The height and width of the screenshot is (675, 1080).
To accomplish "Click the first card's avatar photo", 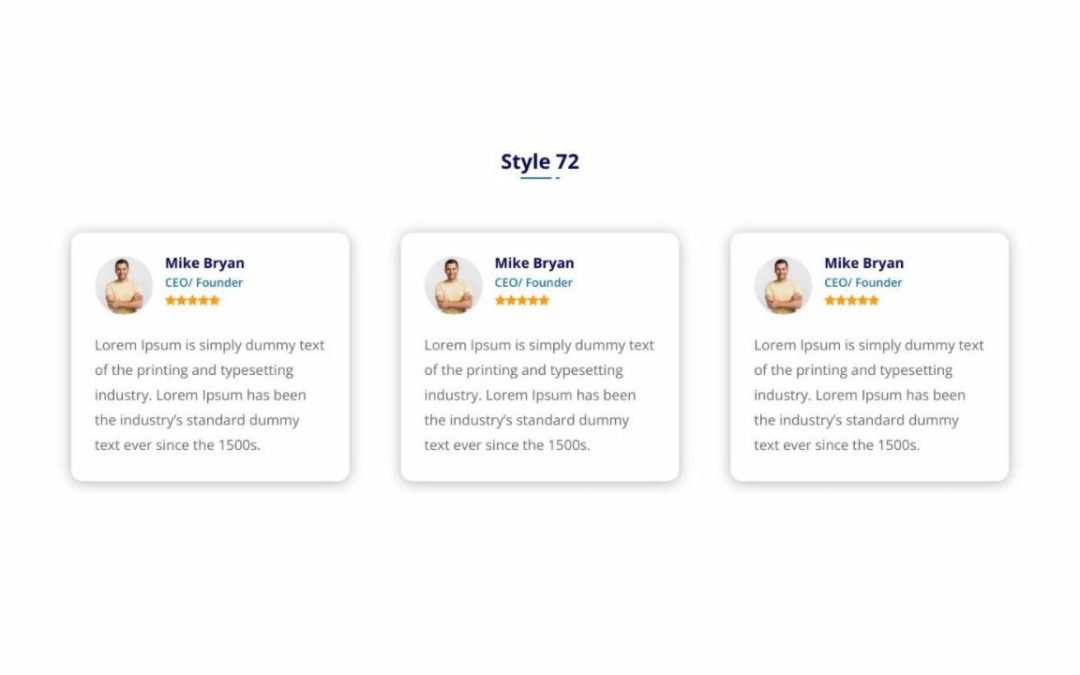I will [x=123, y=285].
